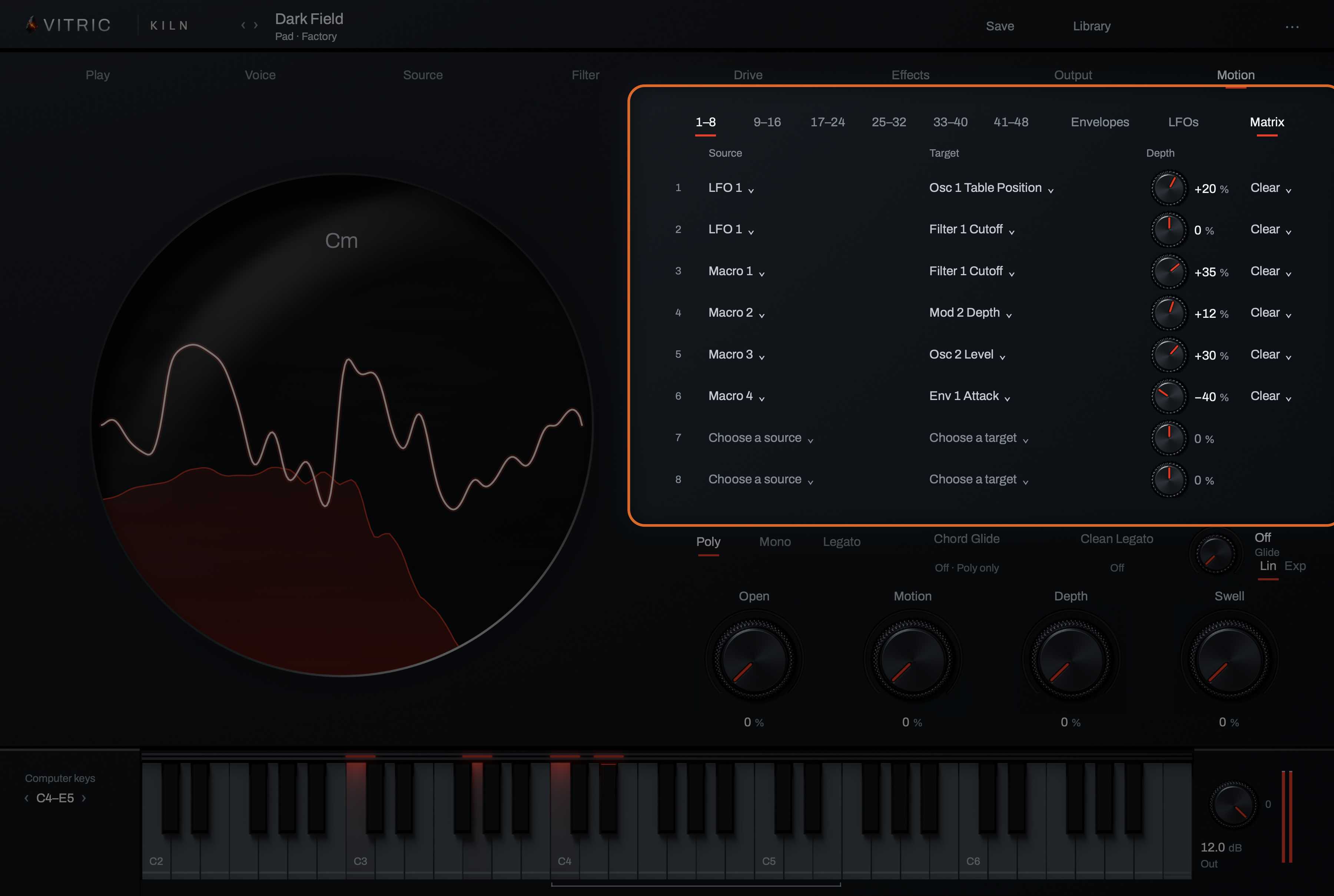This screenshot has width=1334, height=896.
Task: Click the Dark Field preset name
Action: coord(309,19)
